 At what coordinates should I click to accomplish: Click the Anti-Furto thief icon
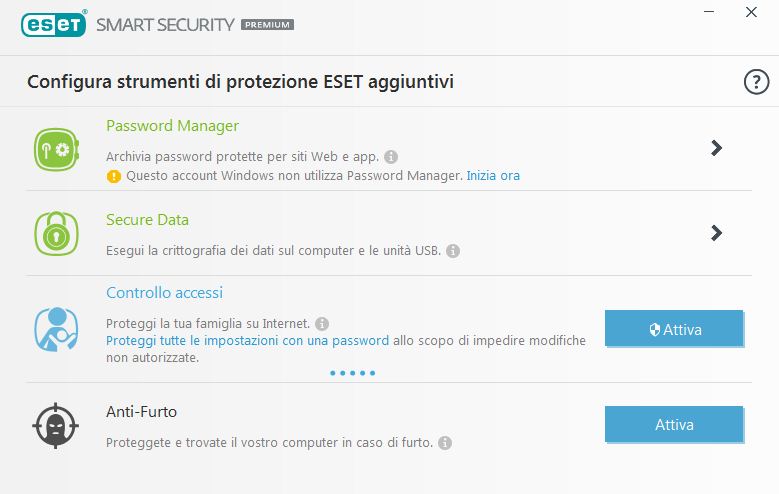[x=56, y=425]
